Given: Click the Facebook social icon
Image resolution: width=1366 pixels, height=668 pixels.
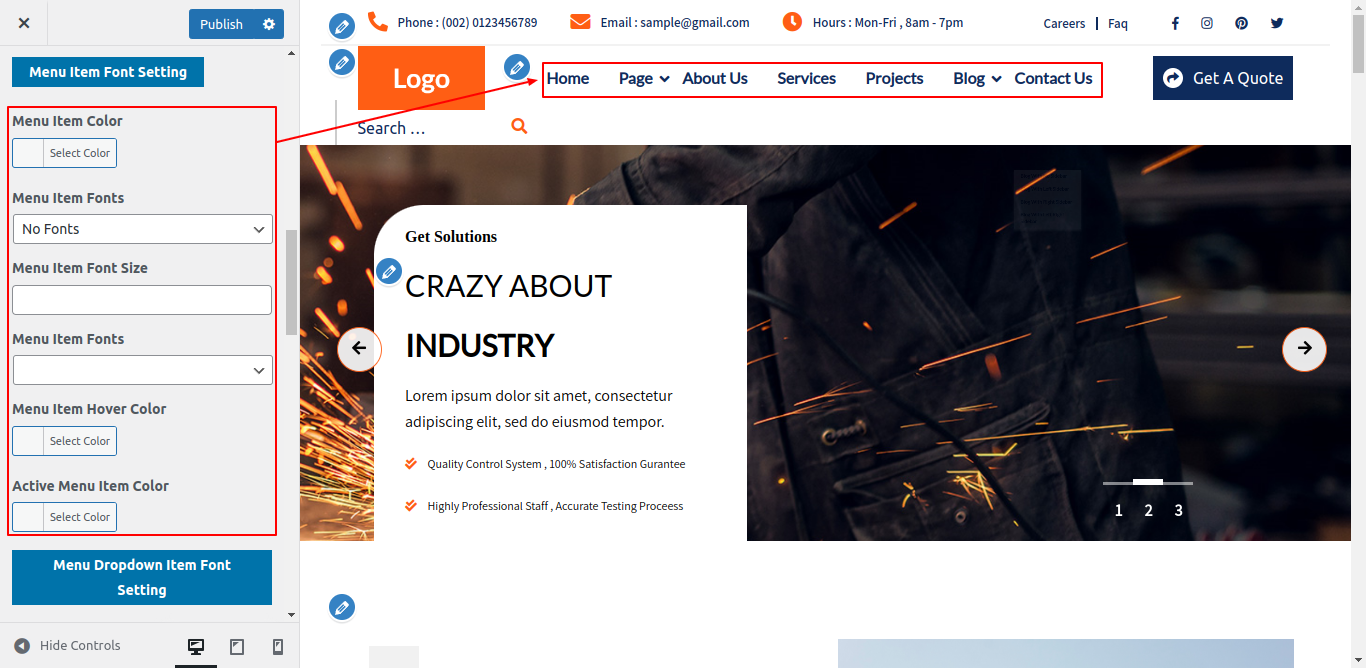Looking at the screenshot, I should pyautogui.click(x=1175, y=23).
